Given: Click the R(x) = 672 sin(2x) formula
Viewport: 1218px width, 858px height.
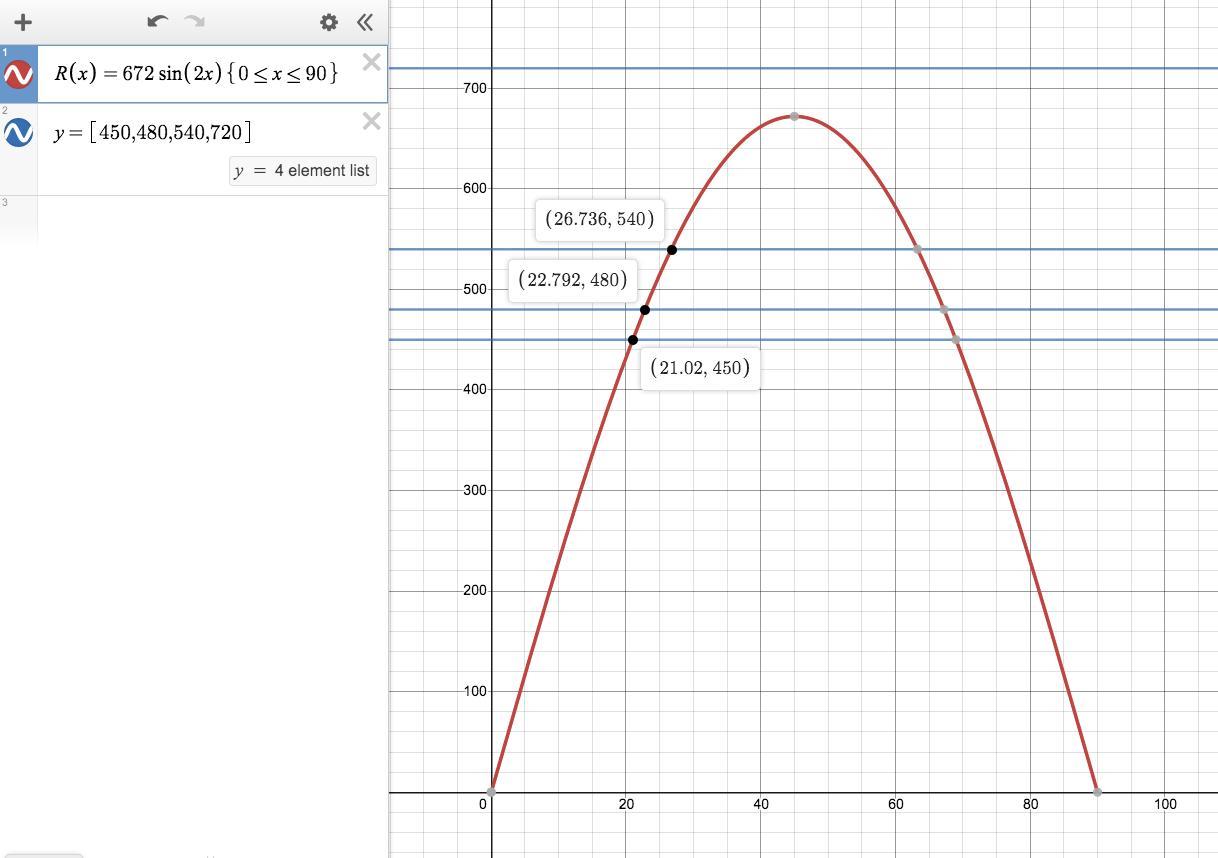Looking at the screenshot, I should [196, 73].
